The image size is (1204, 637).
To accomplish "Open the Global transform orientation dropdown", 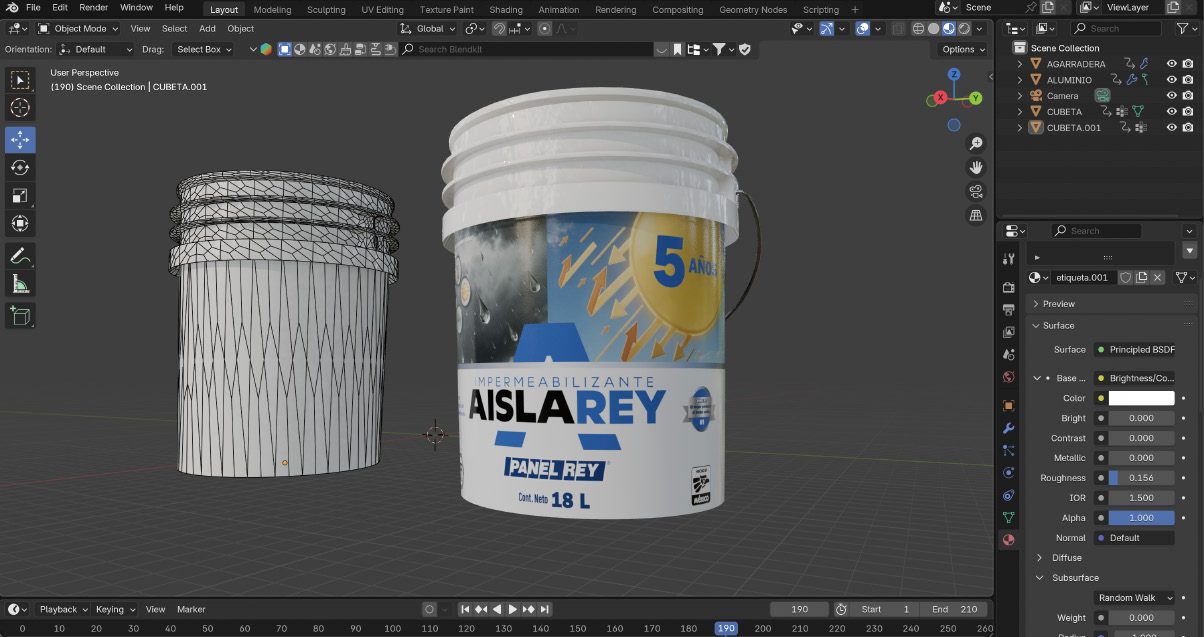I will tap(428, 29).
